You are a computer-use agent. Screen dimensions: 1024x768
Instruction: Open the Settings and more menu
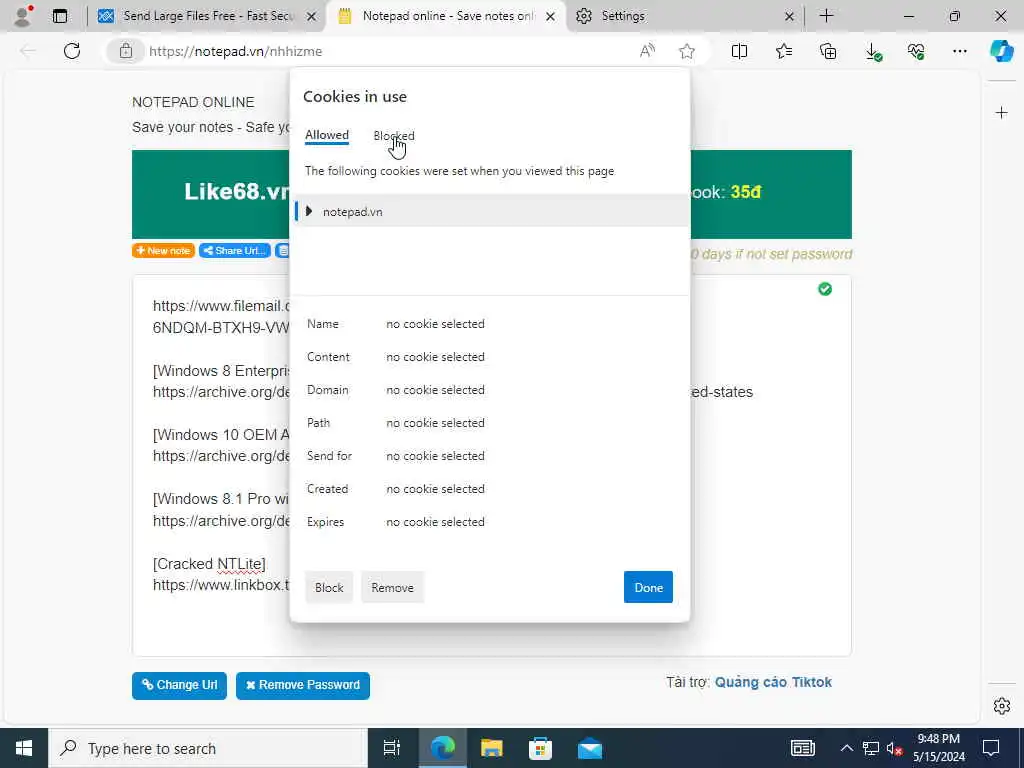tap(959, 51)
